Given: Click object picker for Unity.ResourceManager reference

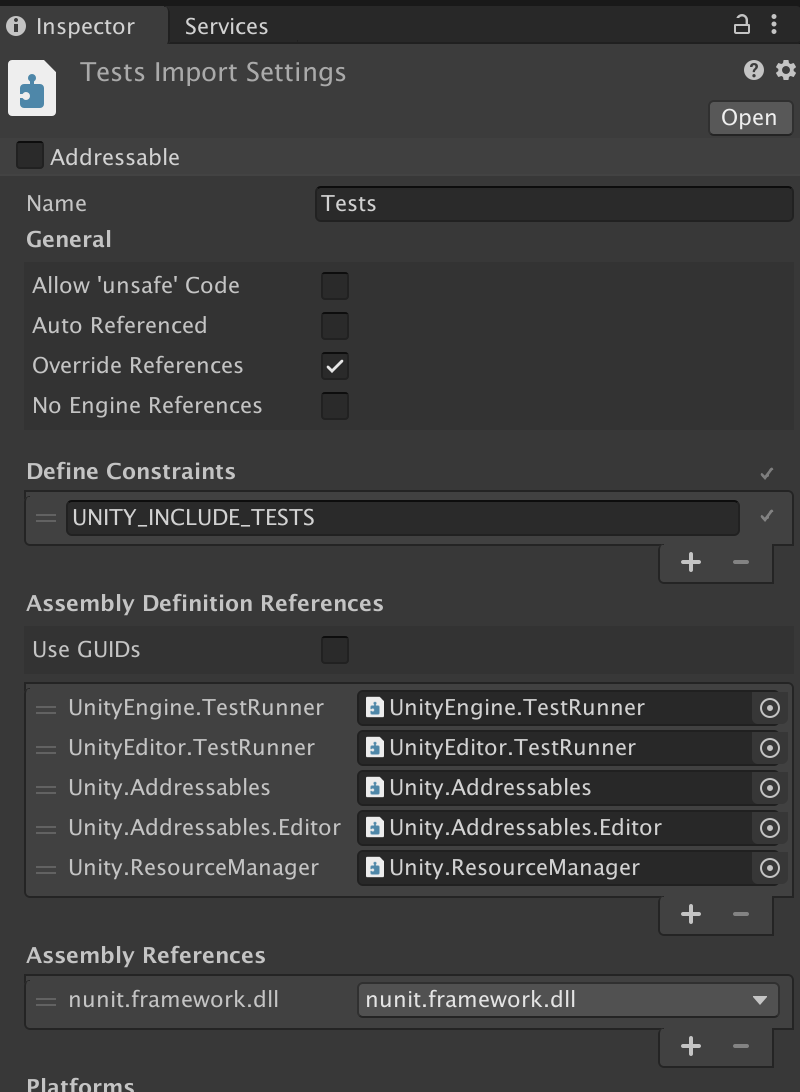Looking at the screenshot, I should pyautogui.click(x=769, y=868).
